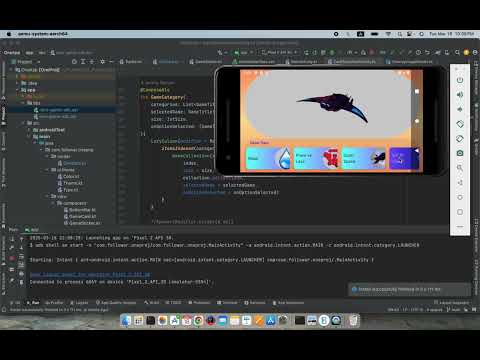This screenshot has height=360, width=480.
Task: Select highlighted file under build folder in tree
Action: 56,110
